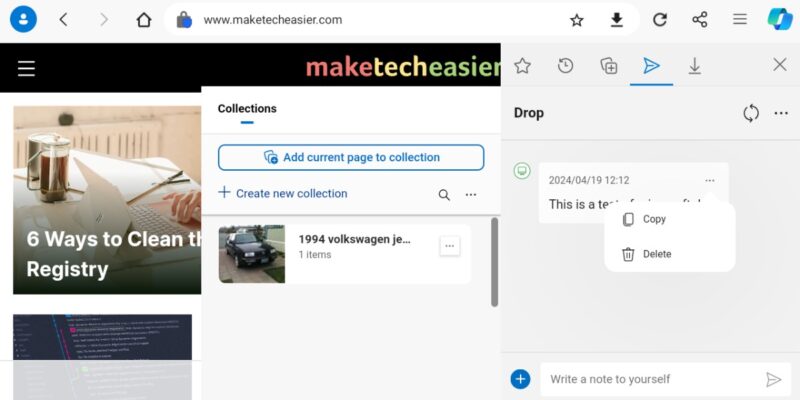
Task: Click the Drop sync refresh icon
Action: point(751,113)
